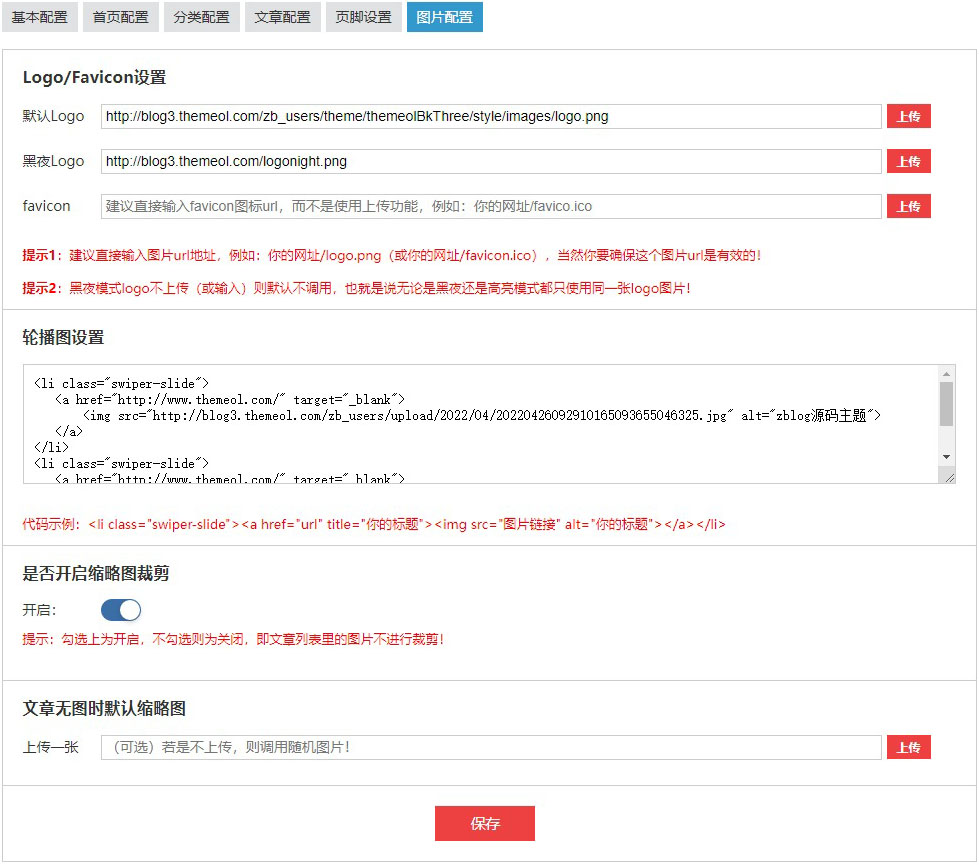Click 上传 button for 默认Logo
This screenshot has height=867, width=979.
click(908, 116)
